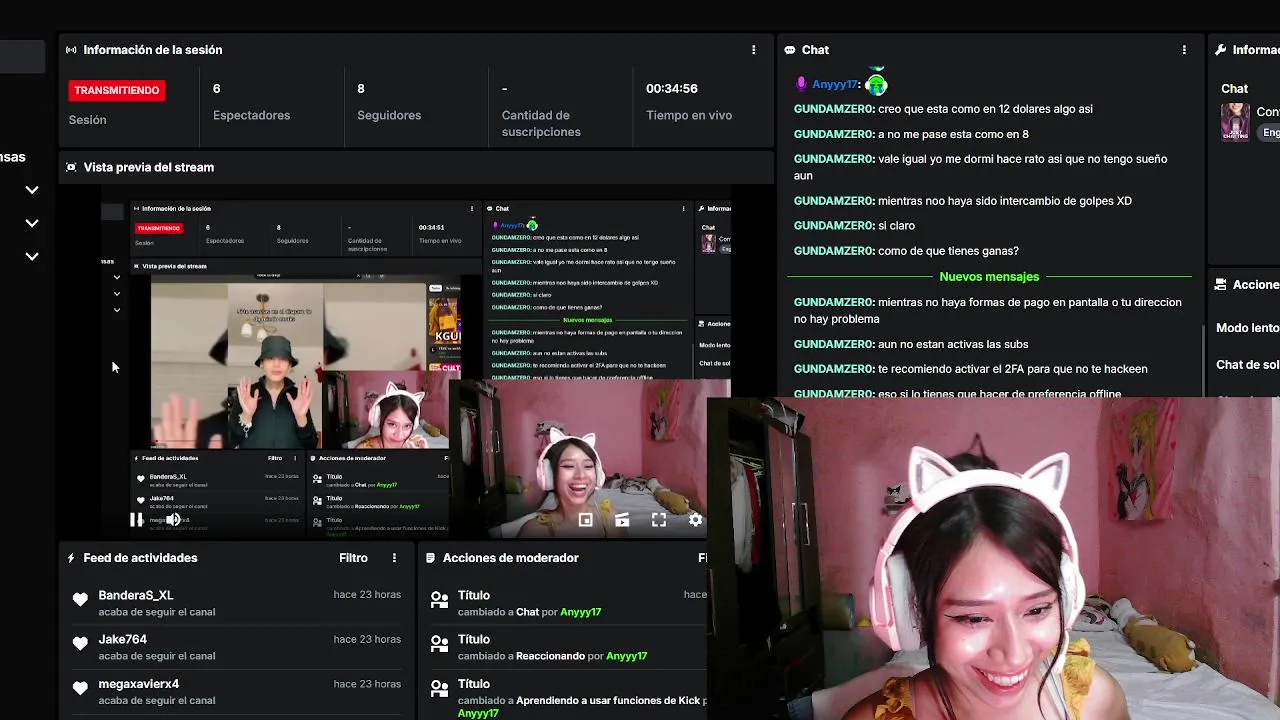The height and width of the screenshot is (720, 1280).
Task: Open megaxavierx4 user in activity feed
Action: (x=139, y=684)
